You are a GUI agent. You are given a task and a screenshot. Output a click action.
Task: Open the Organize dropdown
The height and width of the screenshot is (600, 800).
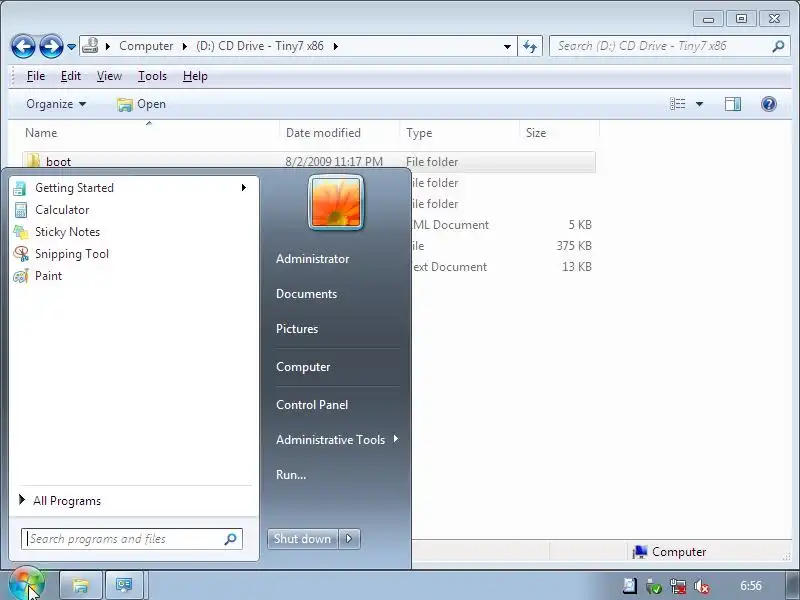click(56, 104)
